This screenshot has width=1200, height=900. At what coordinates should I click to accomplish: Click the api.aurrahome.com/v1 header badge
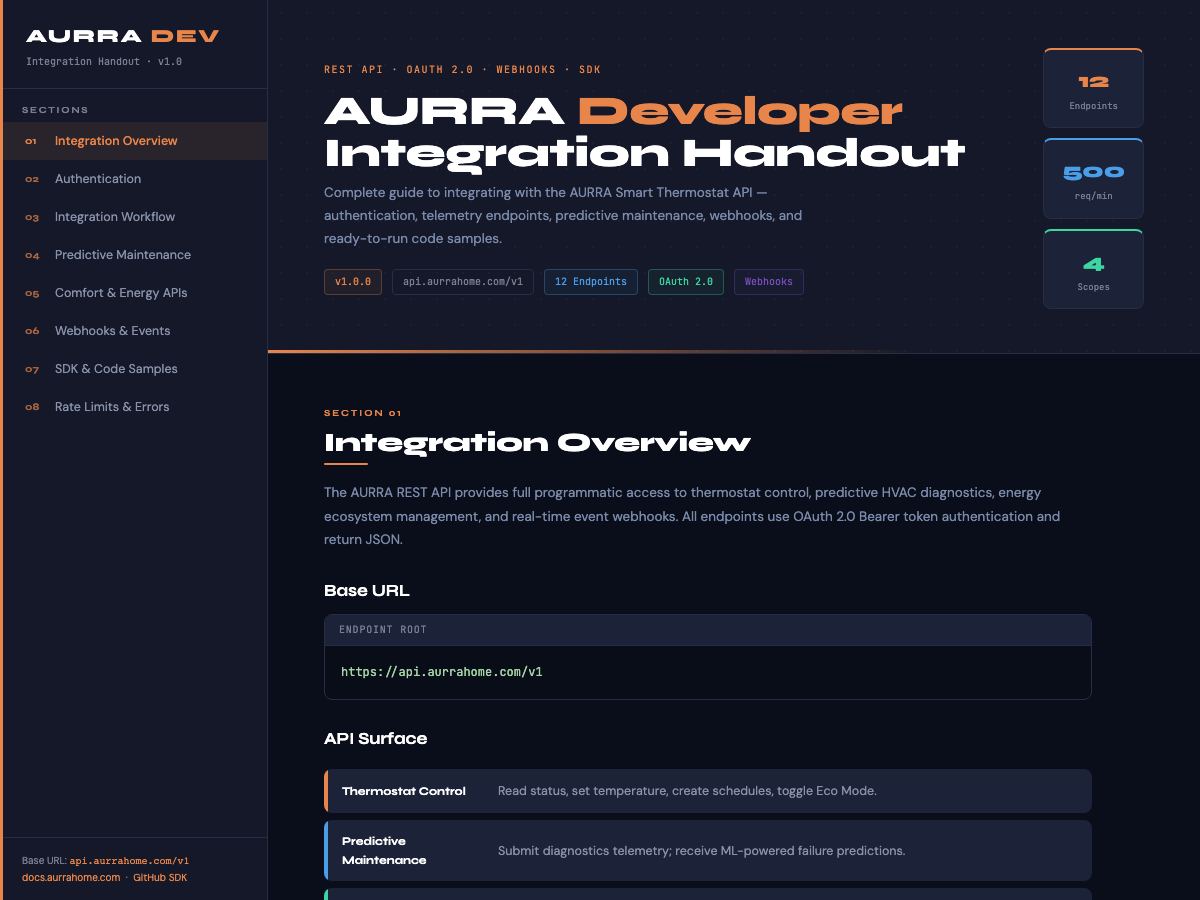point(463,282)
